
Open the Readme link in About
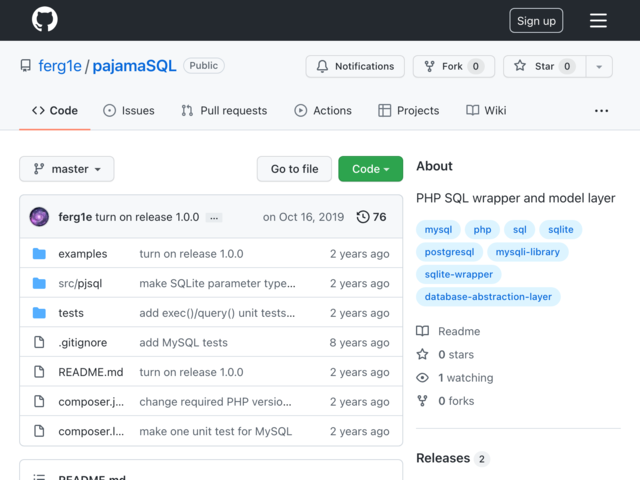click(x=459, y=331)
